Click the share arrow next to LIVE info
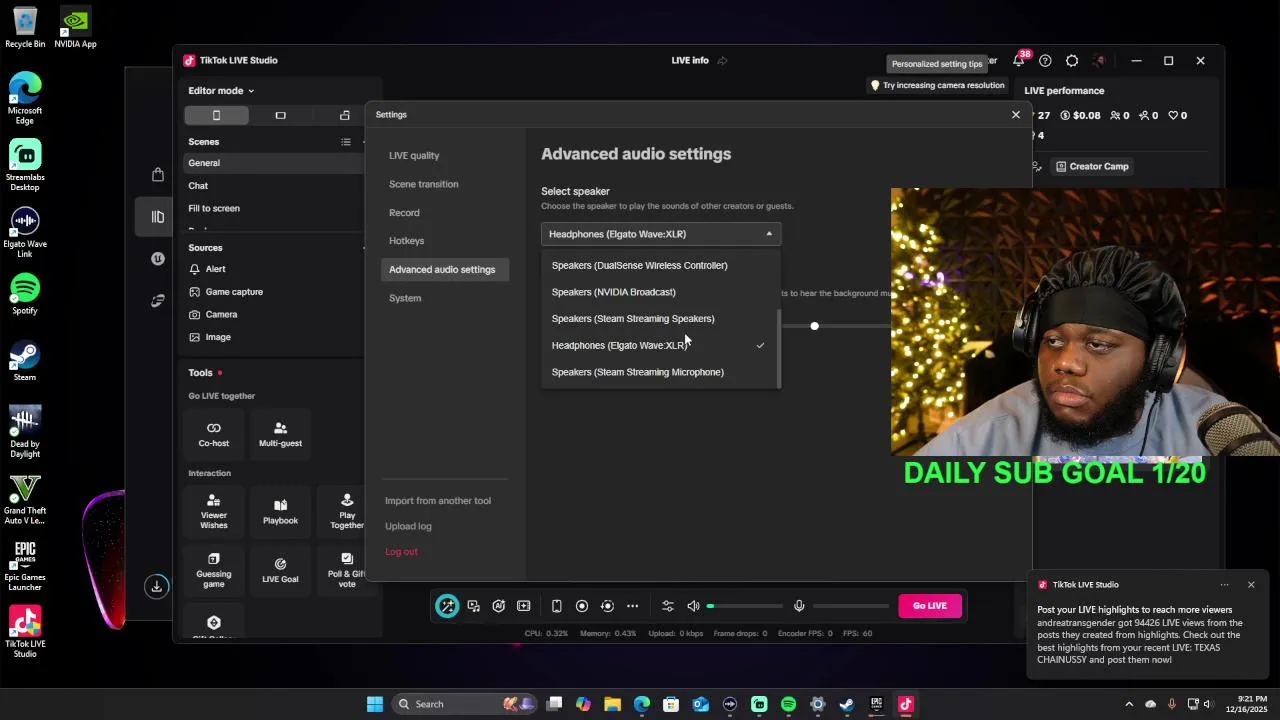This screenshot has height=720, width=1280. (722, 61)
